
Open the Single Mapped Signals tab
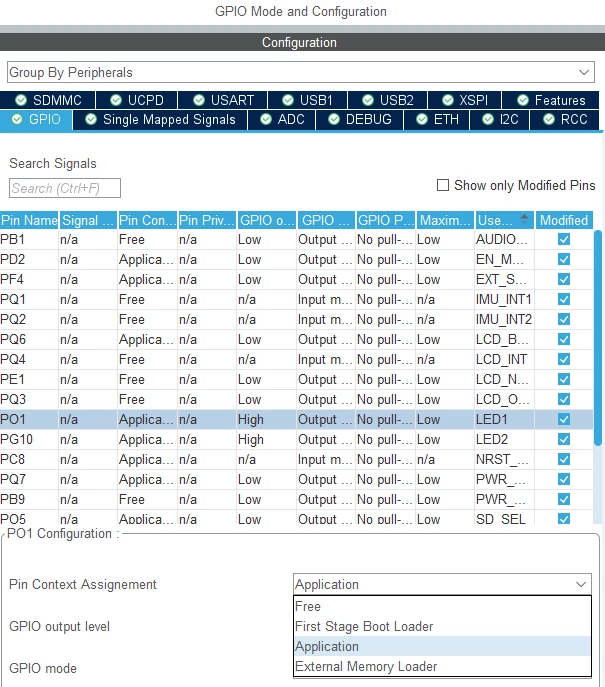160,120
